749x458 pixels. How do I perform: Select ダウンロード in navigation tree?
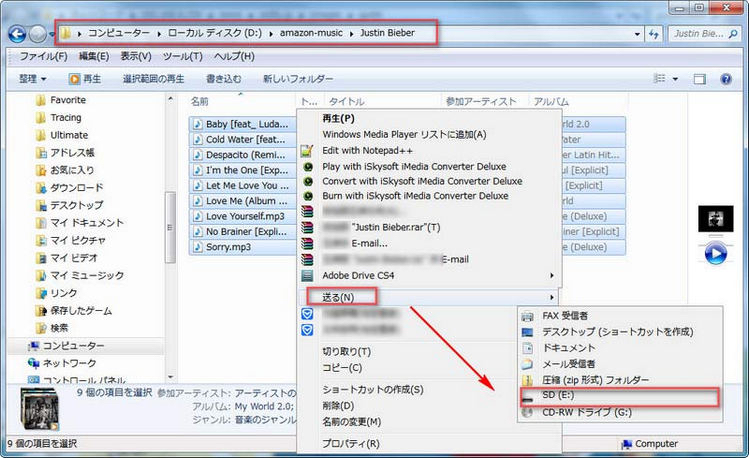point(77,188)
